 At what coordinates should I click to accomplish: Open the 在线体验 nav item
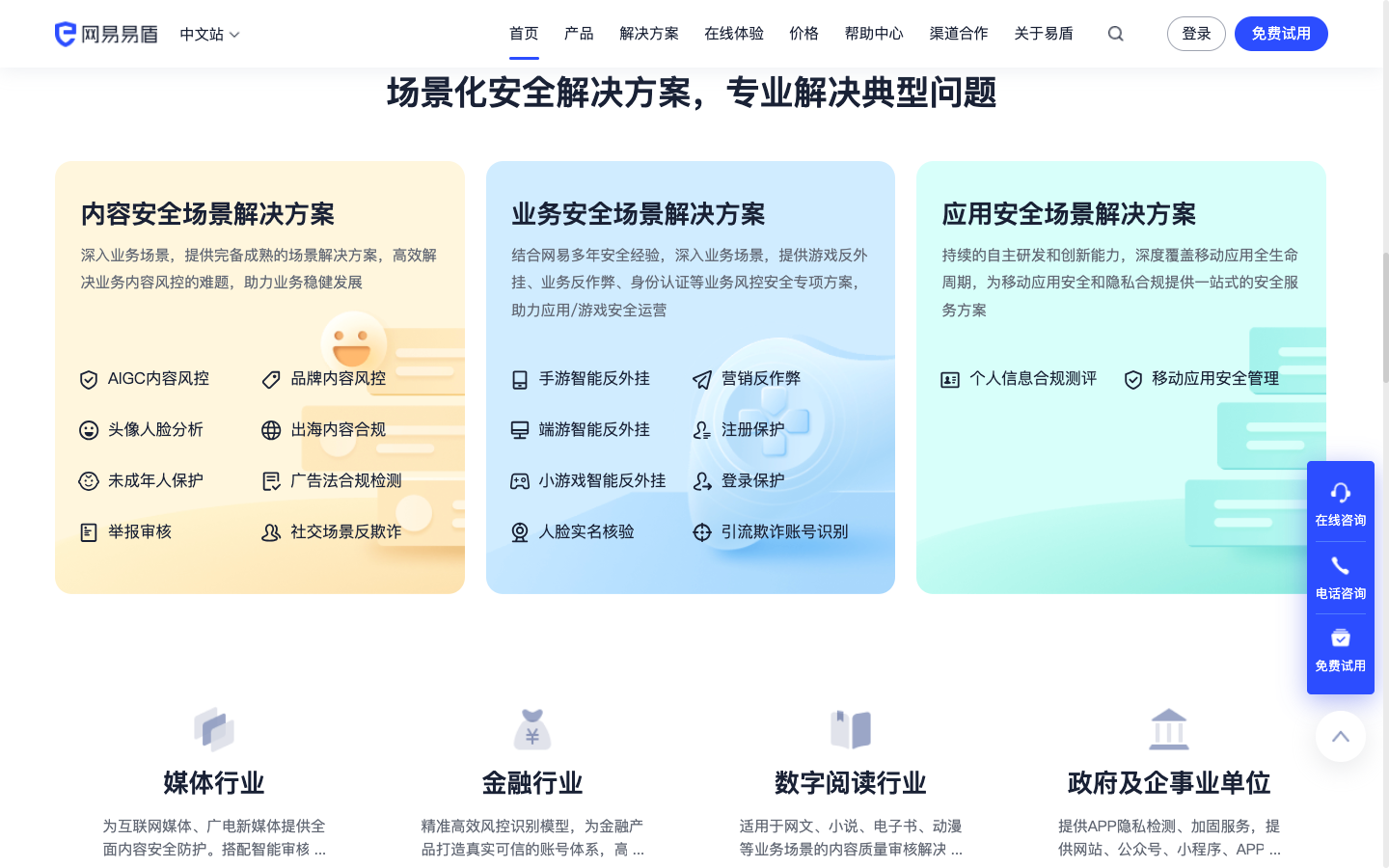734,34
